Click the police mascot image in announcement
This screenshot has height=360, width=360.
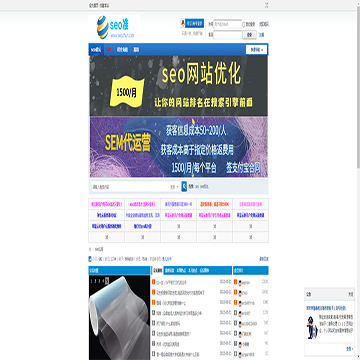pyautogui.click(x=312, y=327)
